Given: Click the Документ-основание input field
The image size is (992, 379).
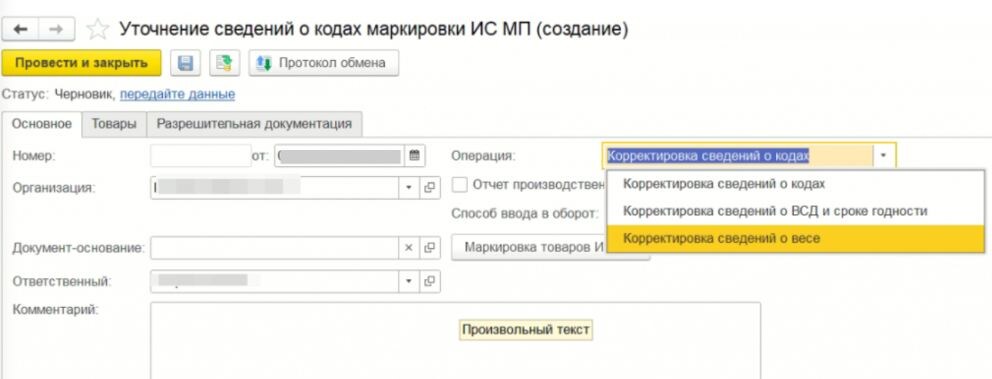Looking at the screenshot, I should [275, 248].
